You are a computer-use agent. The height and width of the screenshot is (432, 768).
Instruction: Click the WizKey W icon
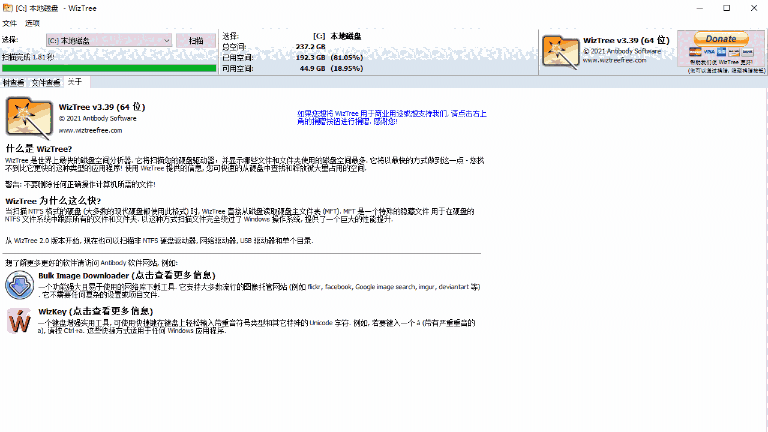click(x=20, y=321)
